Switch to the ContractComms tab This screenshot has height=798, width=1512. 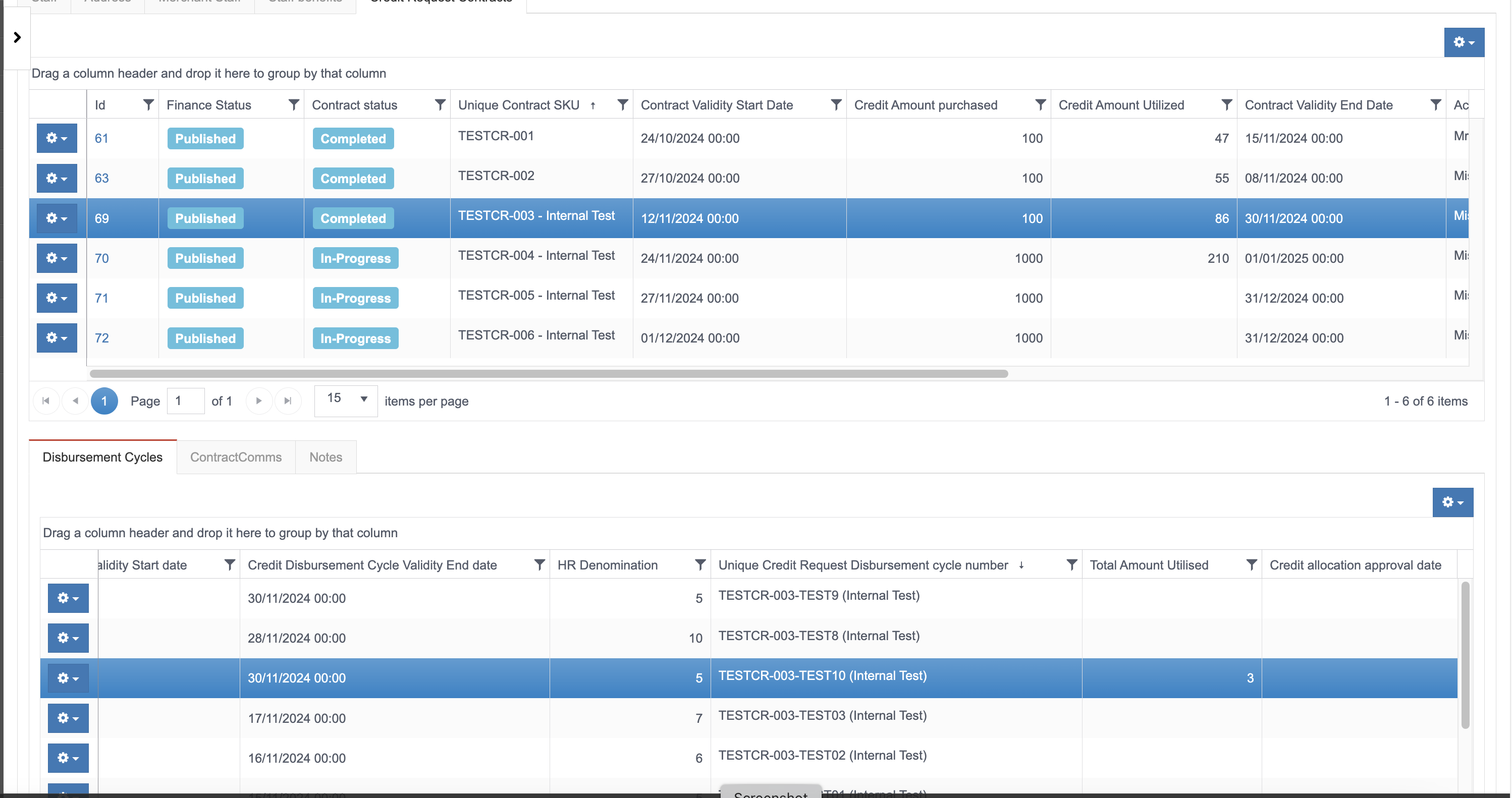click(x=235, y=457)
